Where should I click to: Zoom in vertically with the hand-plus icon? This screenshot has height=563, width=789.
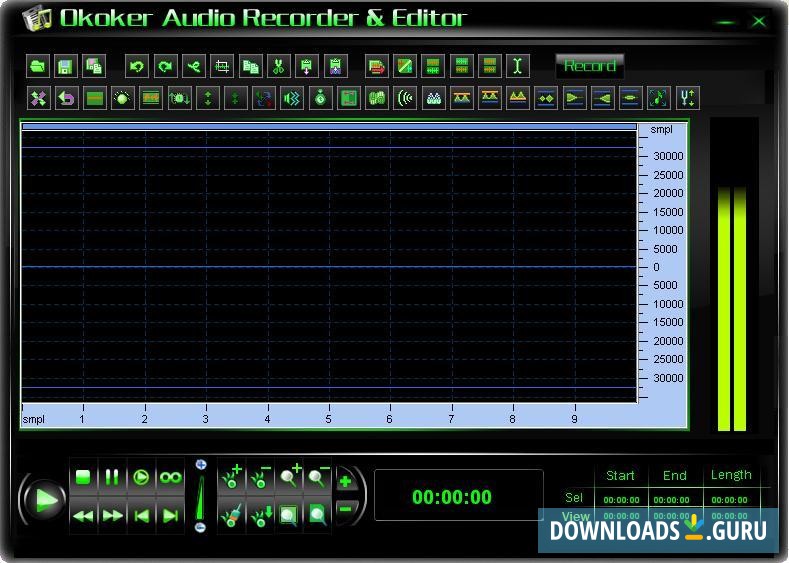pos(231,476)
